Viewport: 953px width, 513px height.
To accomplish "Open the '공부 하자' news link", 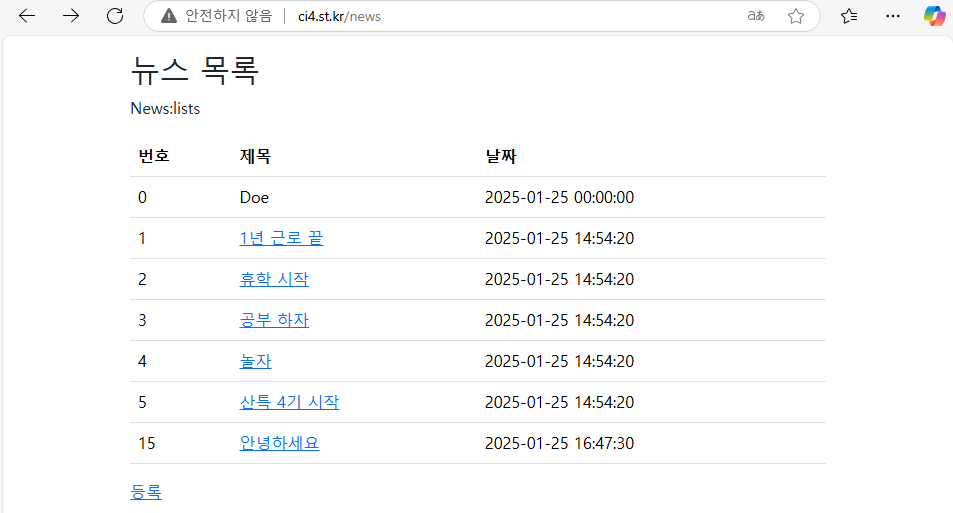I will pyautogui.click(x=274, y=320).
